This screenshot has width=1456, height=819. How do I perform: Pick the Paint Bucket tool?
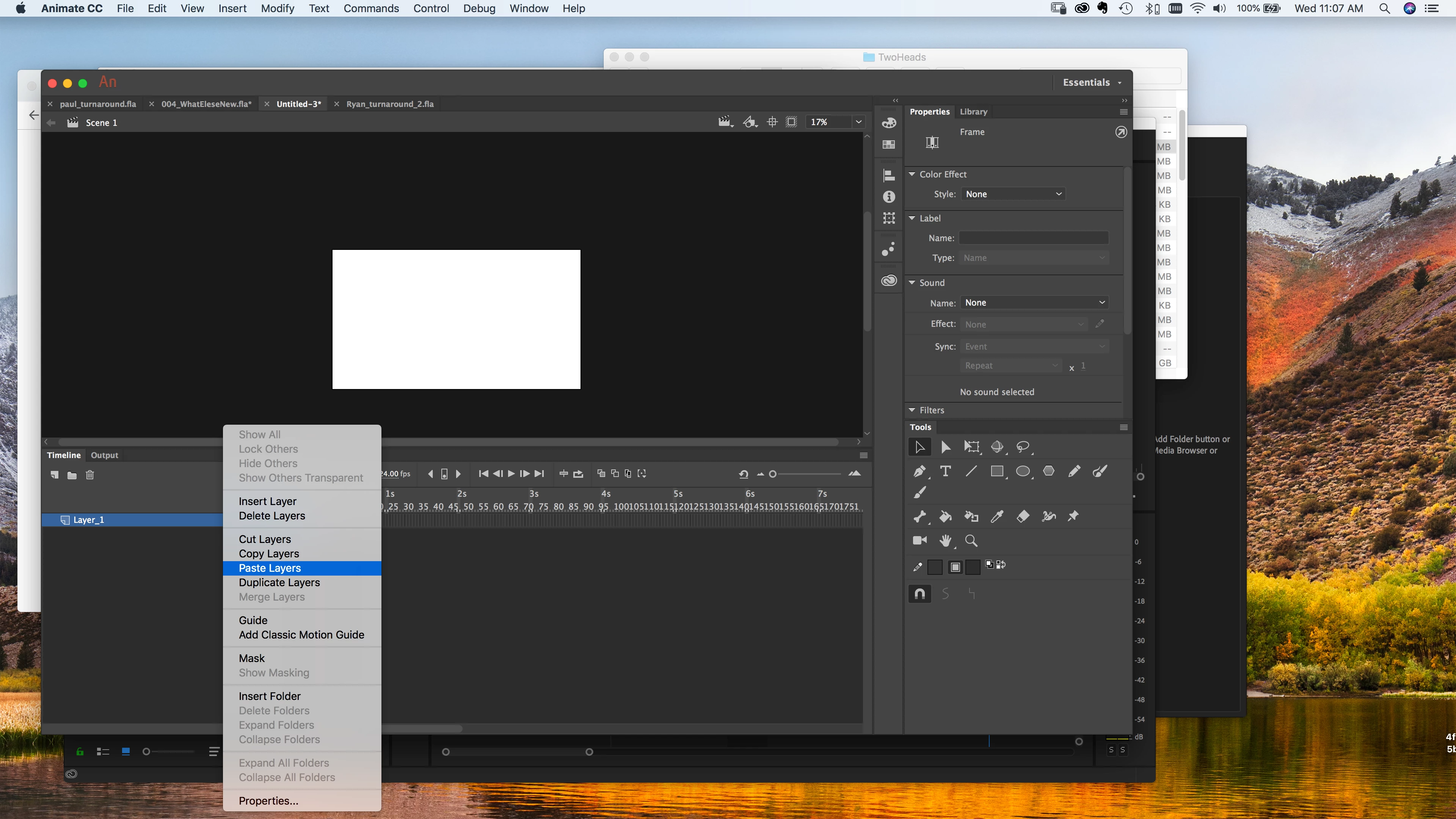click(945, 516)
